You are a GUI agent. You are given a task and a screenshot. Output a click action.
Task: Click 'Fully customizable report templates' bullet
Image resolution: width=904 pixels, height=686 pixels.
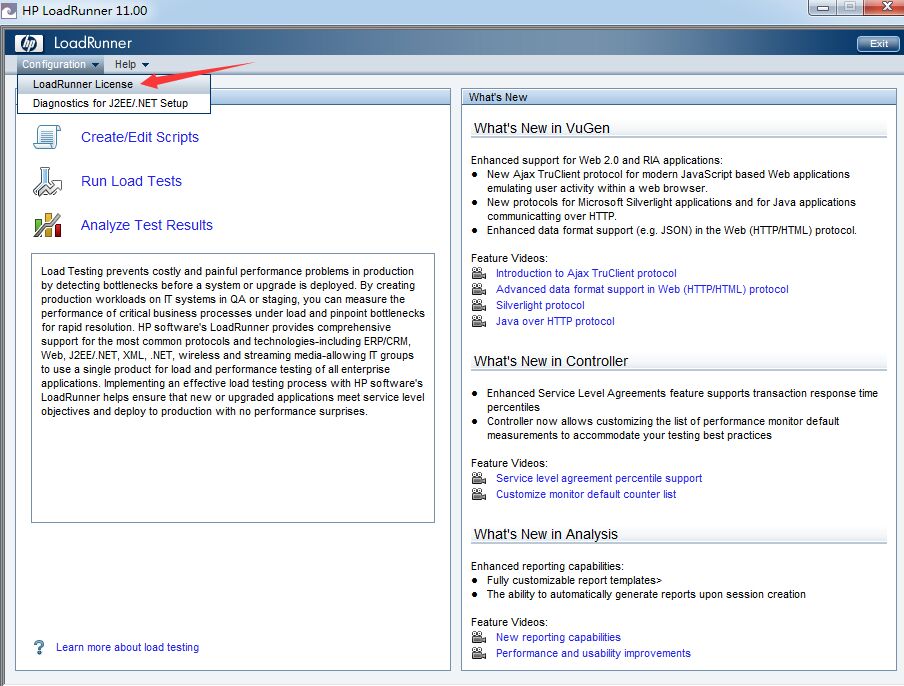coord(574,581)
